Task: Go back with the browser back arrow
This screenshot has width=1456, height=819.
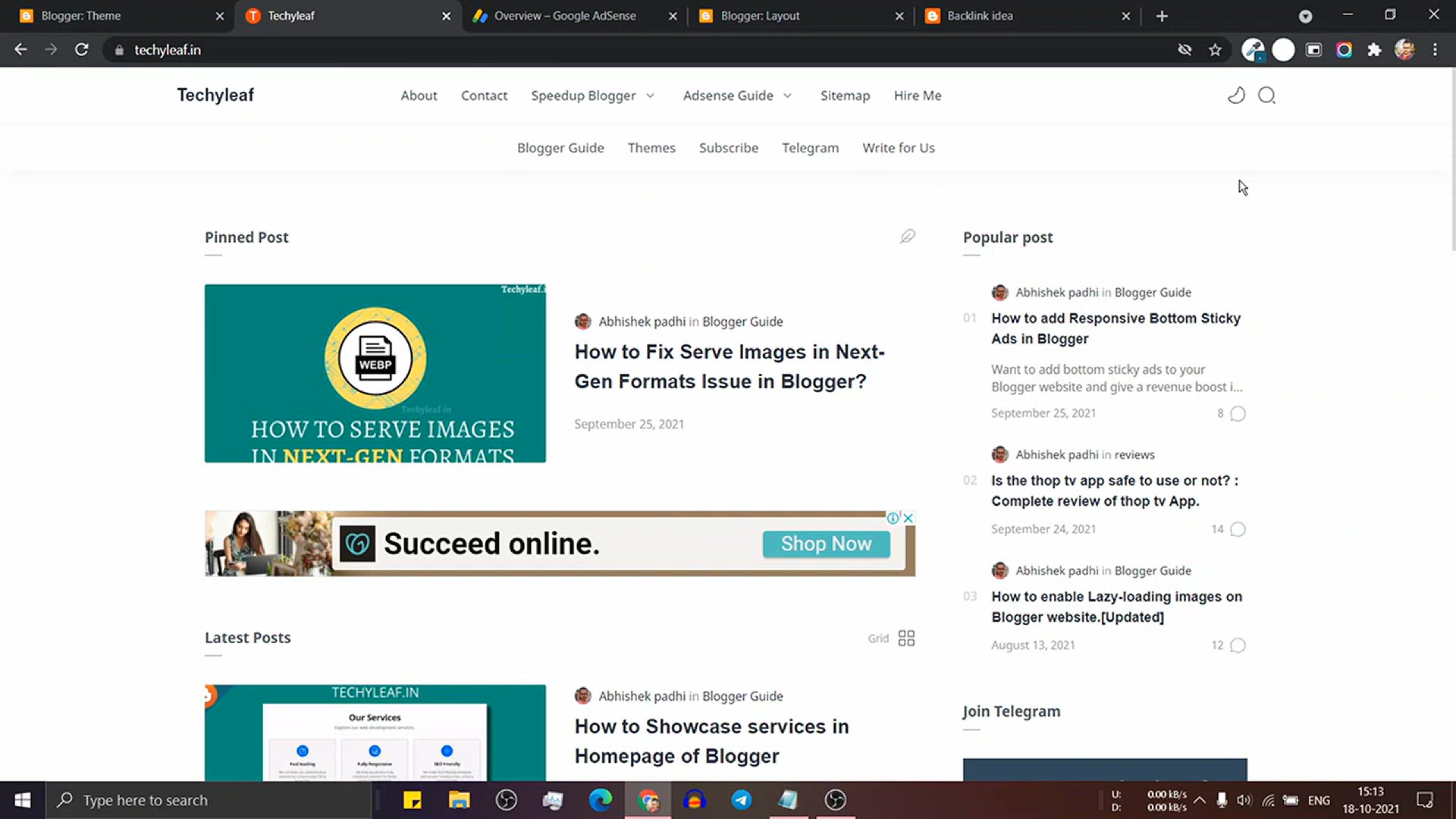Action: (20, 49)
